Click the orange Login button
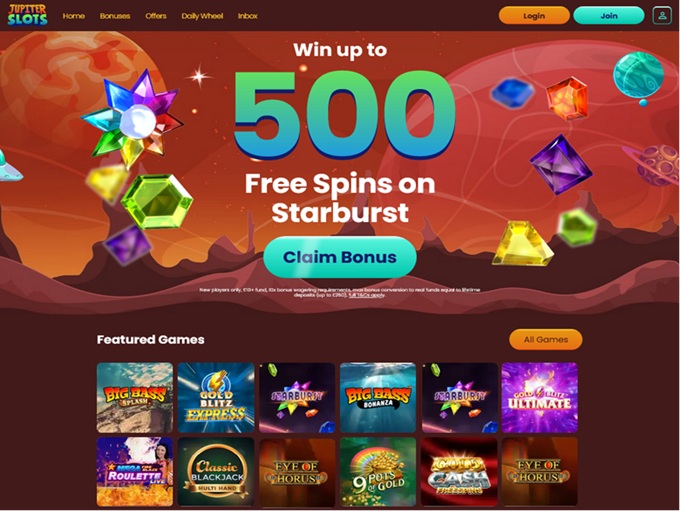The width and height of the screenshot is (680, 511). point(534,16)
